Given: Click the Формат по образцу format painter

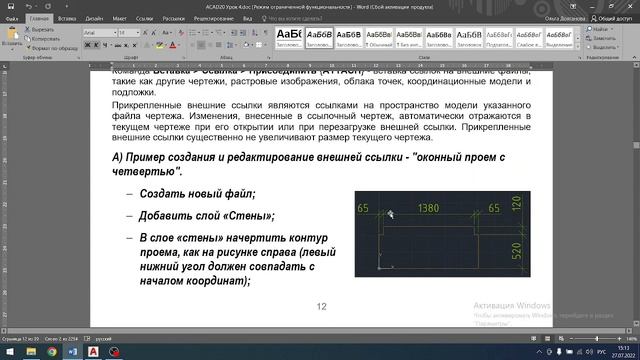Looking at the screenshot, I should [51, 48].
